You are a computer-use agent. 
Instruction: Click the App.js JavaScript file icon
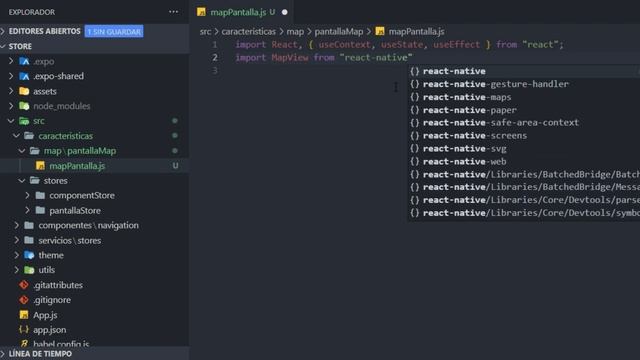(24, 315)
